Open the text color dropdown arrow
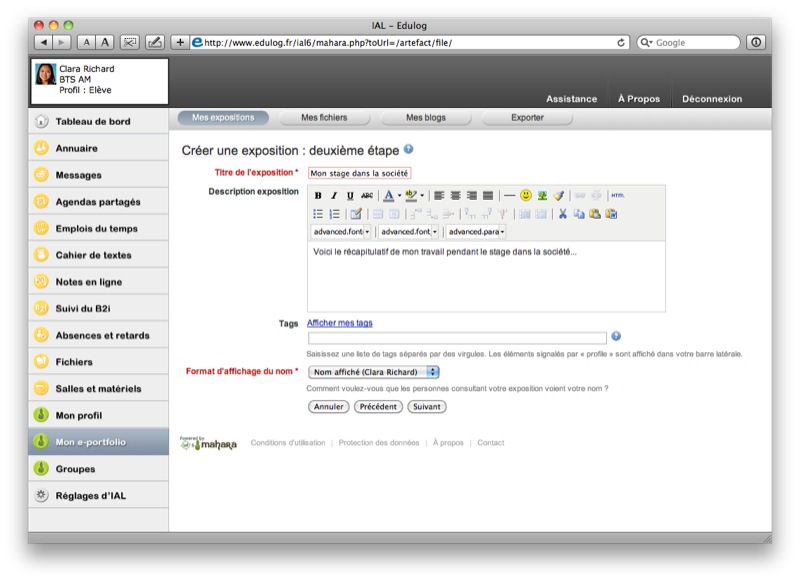Image resolution: width=800 pixels, height=582 pixels. [399, 196]
